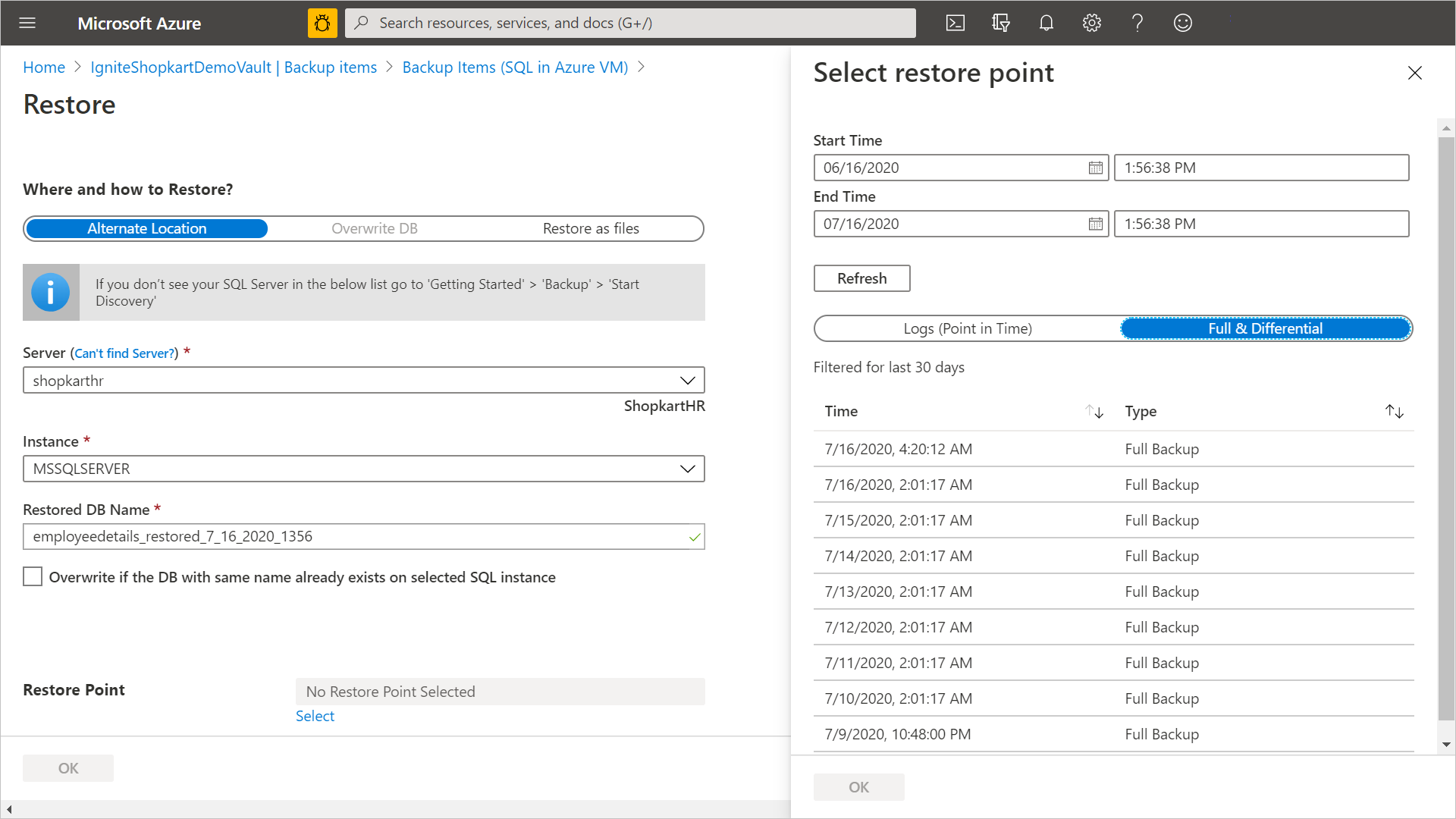This screenshot has height=819, width=1456.
Task: Select the Alternate Location restore option
Action: pos(147,228)
